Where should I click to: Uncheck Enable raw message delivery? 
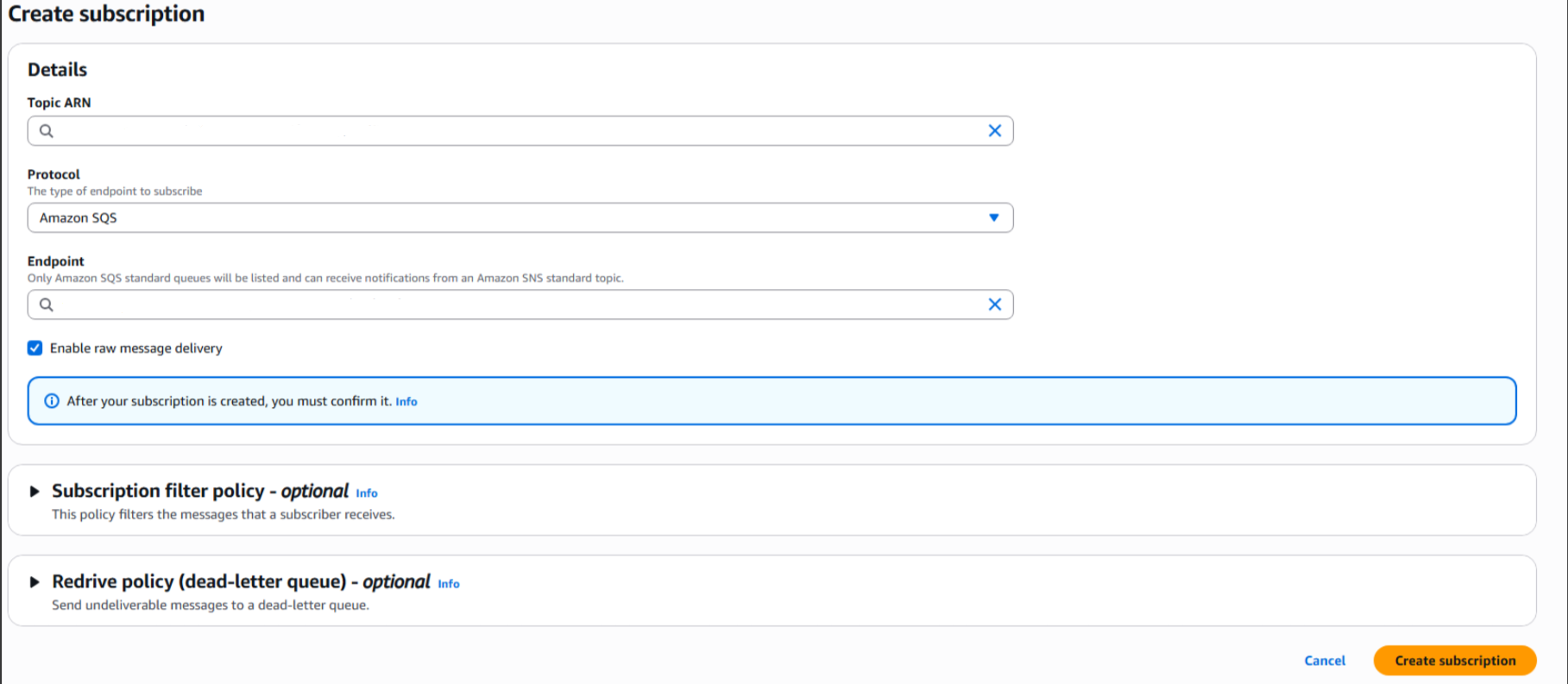tap(35, 348)
